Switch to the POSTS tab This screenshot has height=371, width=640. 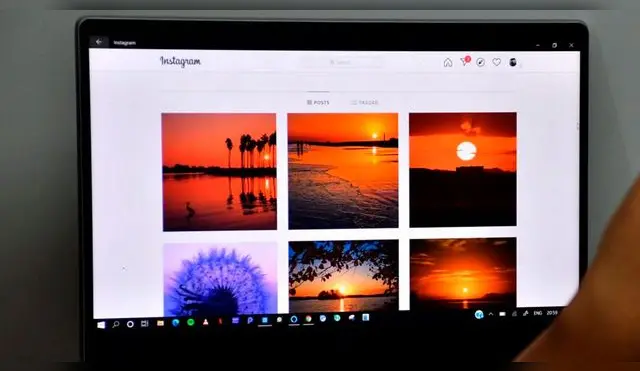(318, 102)
